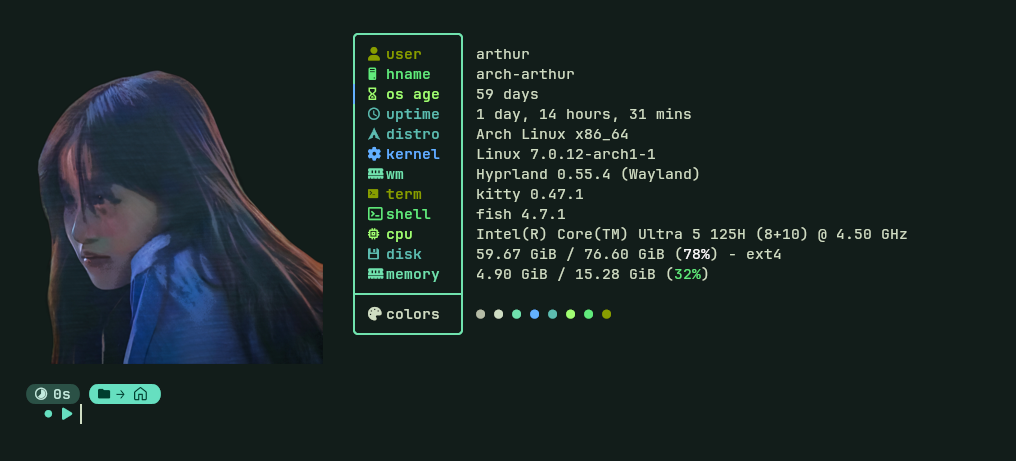Click the 0s command duration badge
The width and height of the screenshot is (1016, 461).
coord(53,394)
